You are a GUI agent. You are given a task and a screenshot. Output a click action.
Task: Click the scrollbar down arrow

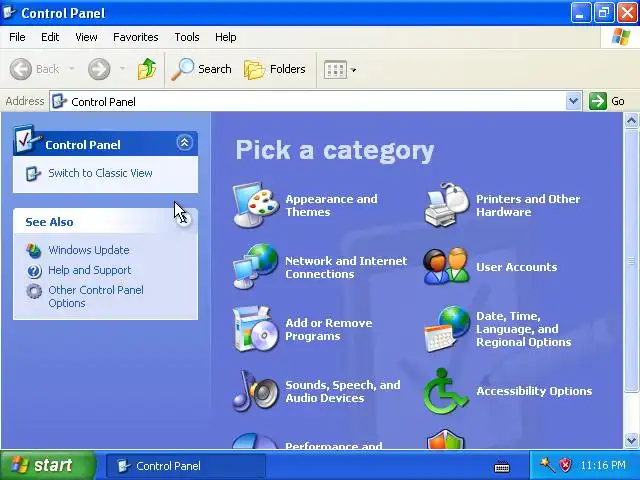tap(631, 440)
